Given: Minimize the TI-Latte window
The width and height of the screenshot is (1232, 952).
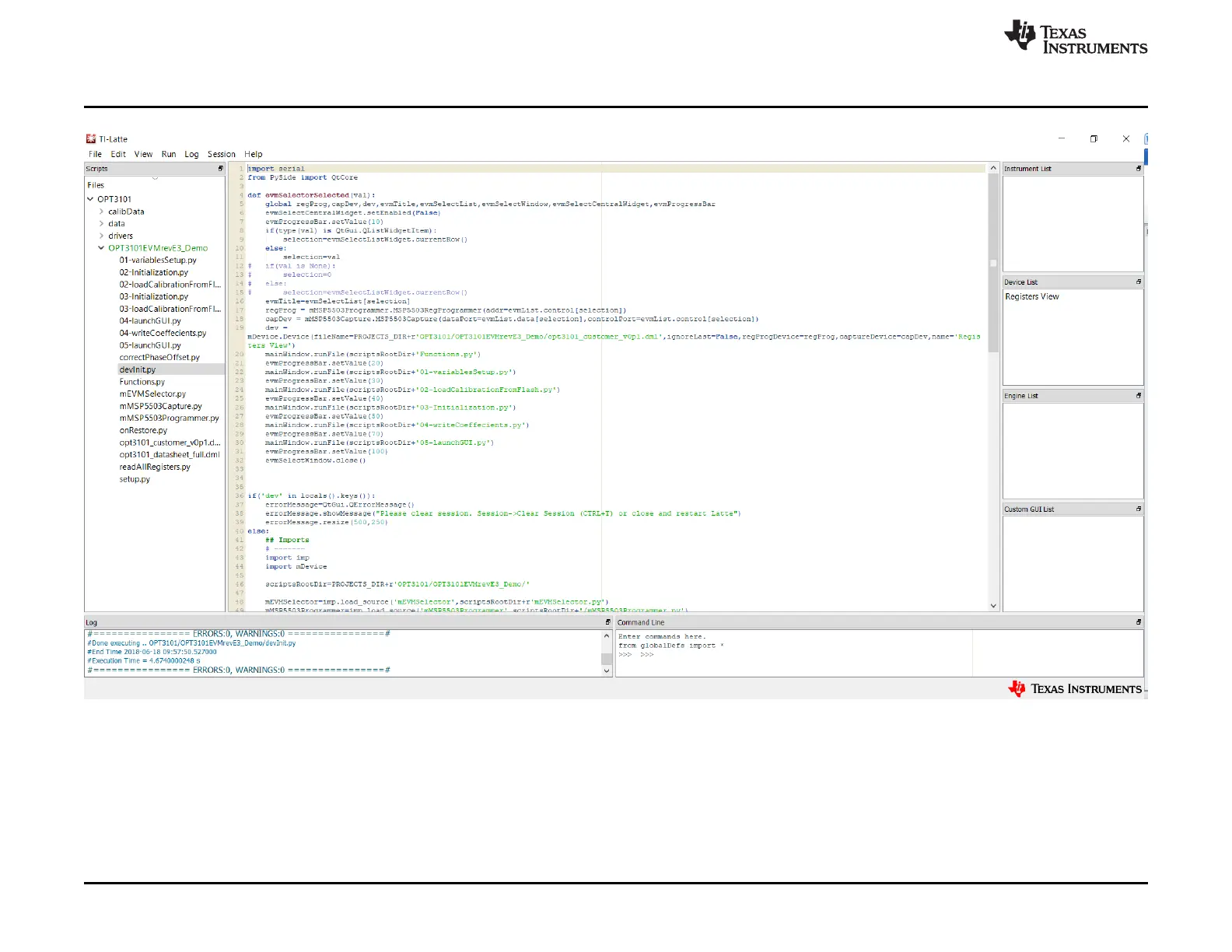Looking at the screenshot, I should pyautogui.click(x=1062, y=138).
